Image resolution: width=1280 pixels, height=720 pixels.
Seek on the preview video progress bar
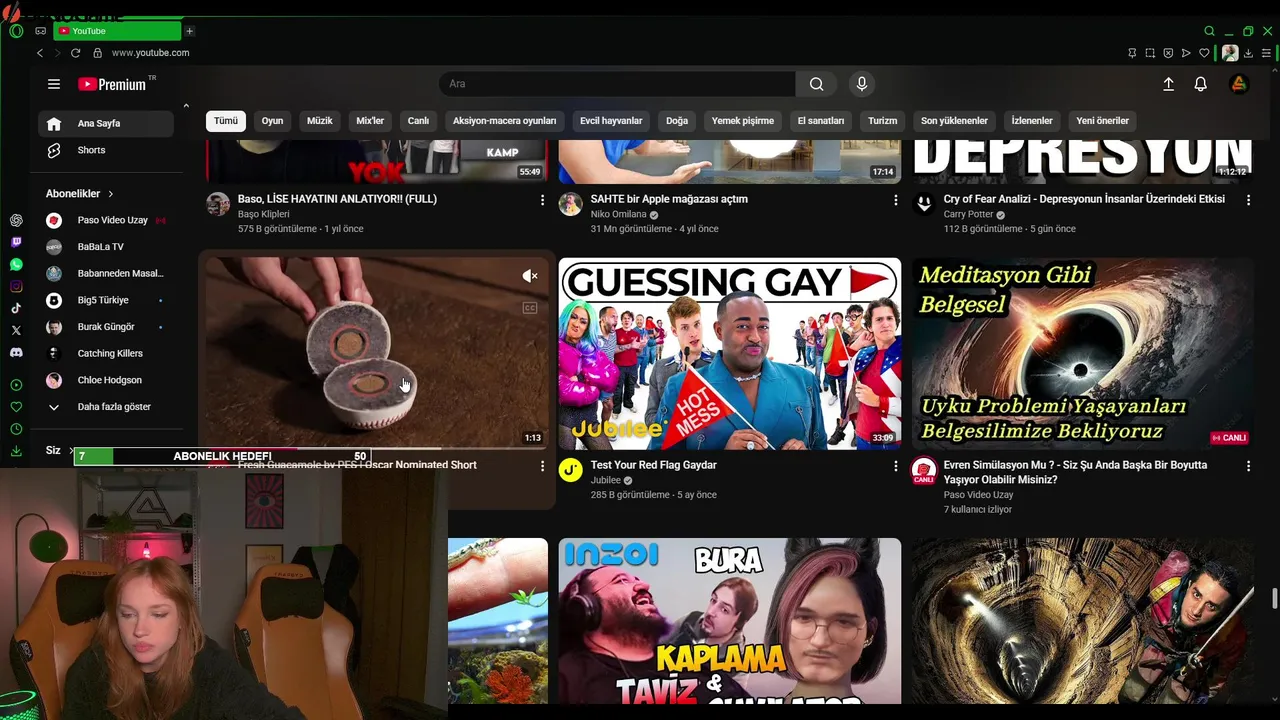[377, 449]
